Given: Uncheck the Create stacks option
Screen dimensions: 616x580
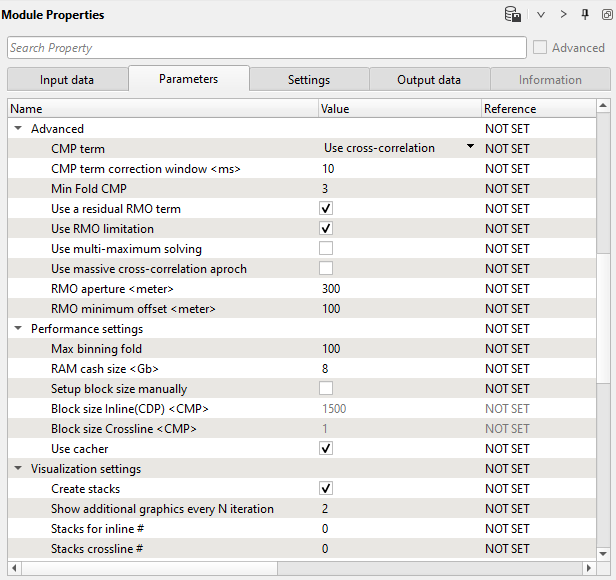Looking at the screenshot, I should click(326, 489).
